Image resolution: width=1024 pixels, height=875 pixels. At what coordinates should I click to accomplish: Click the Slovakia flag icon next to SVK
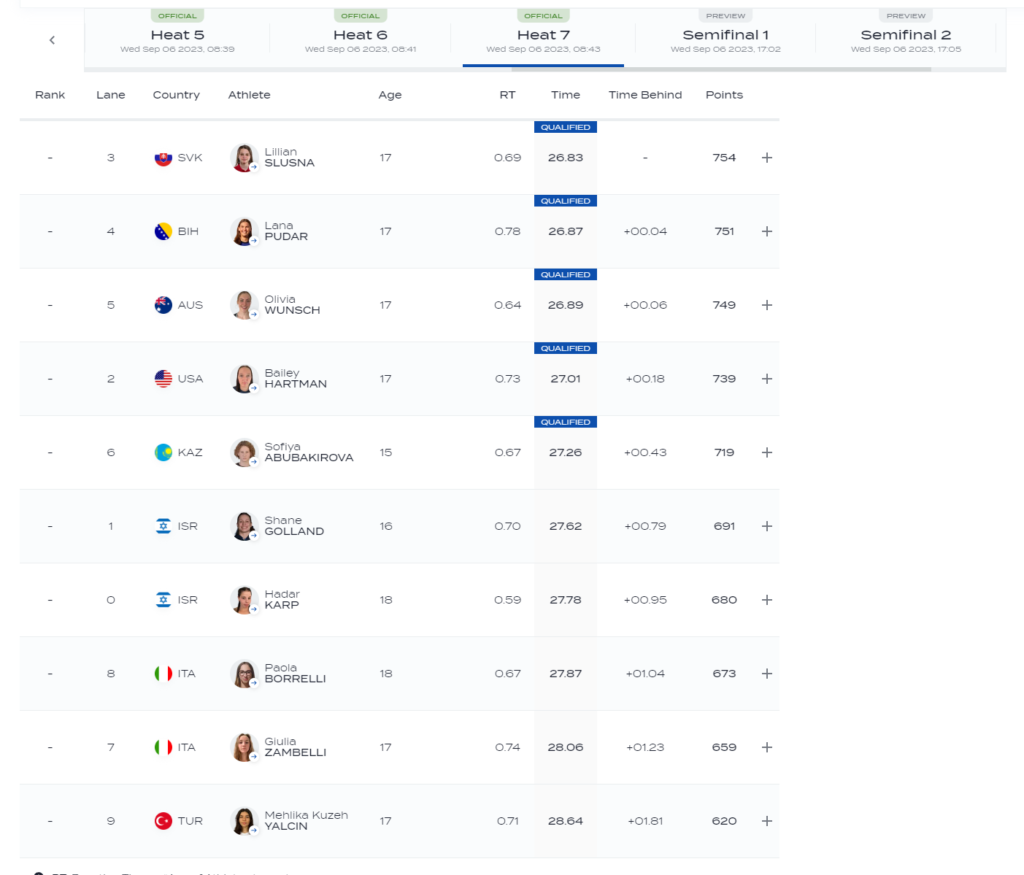(x=163, y=158)
